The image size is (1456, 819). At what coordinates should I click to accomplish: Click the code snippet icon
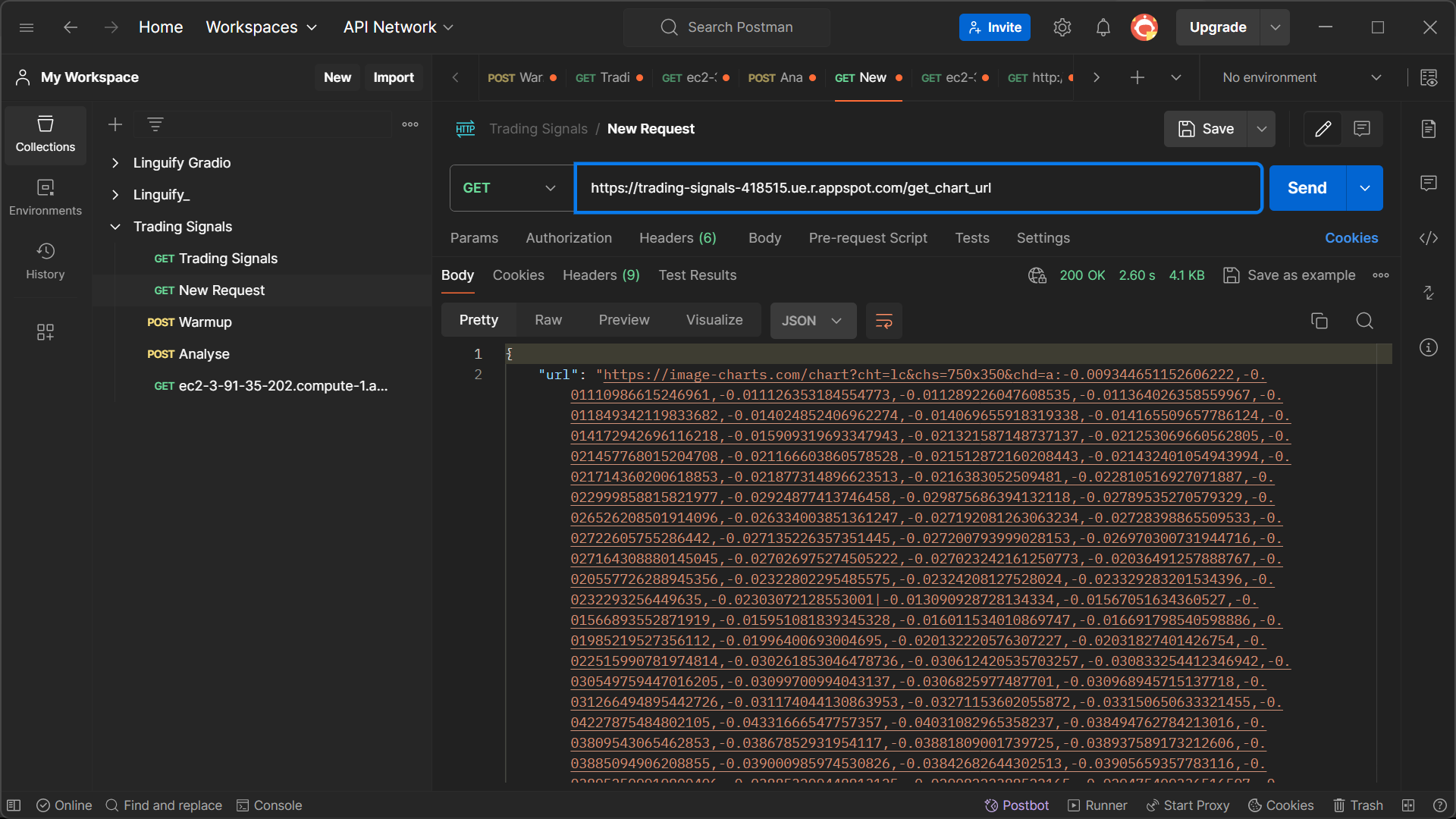[1429, 238]
